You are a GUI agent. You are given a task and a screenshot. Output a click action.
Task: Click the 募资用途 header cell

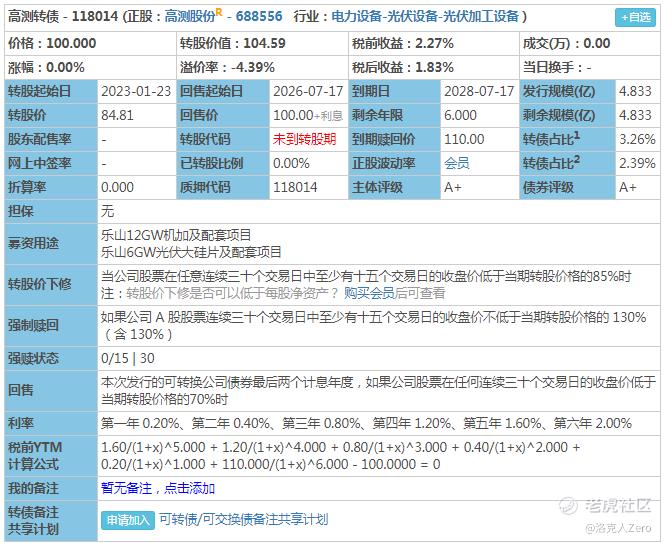pos(51,244)
